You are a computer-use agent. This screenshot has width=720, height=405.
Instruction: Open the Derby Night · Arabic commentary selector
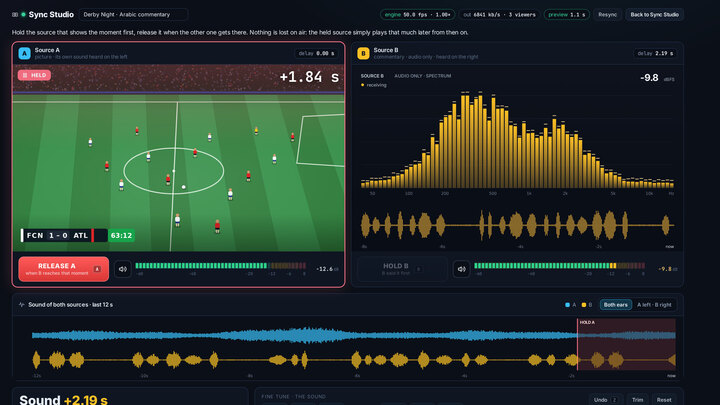pos(133,15)
